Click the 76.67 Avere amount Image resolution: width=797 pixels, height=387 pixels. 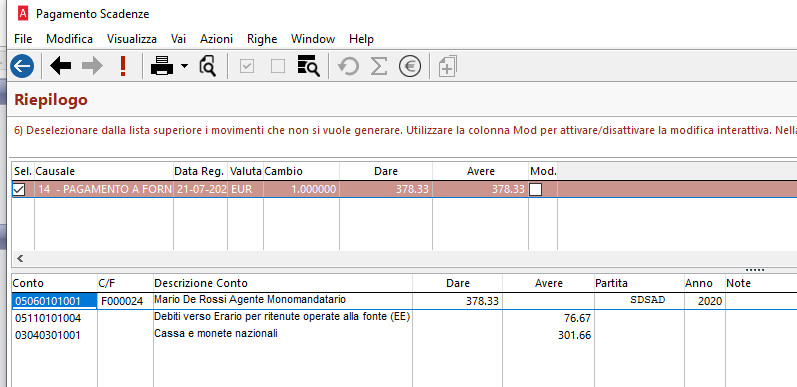pos(577,318)
